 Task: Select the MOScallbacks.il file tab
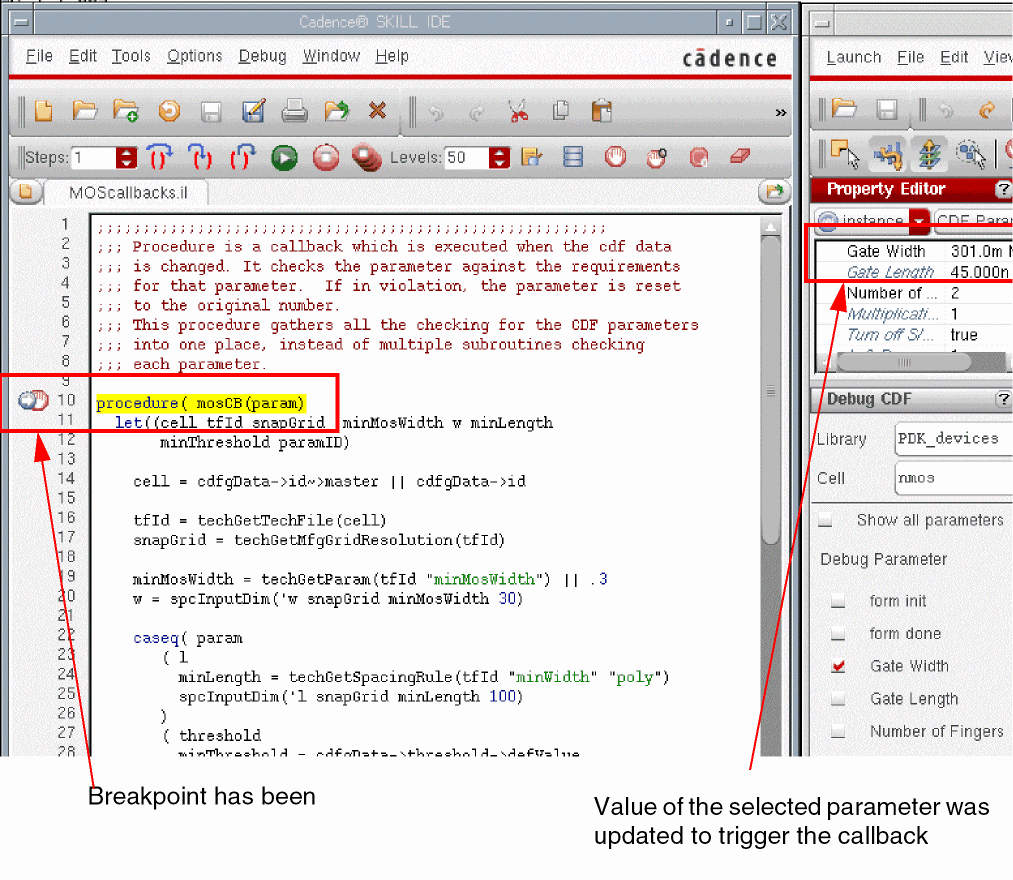pos(128,191)
